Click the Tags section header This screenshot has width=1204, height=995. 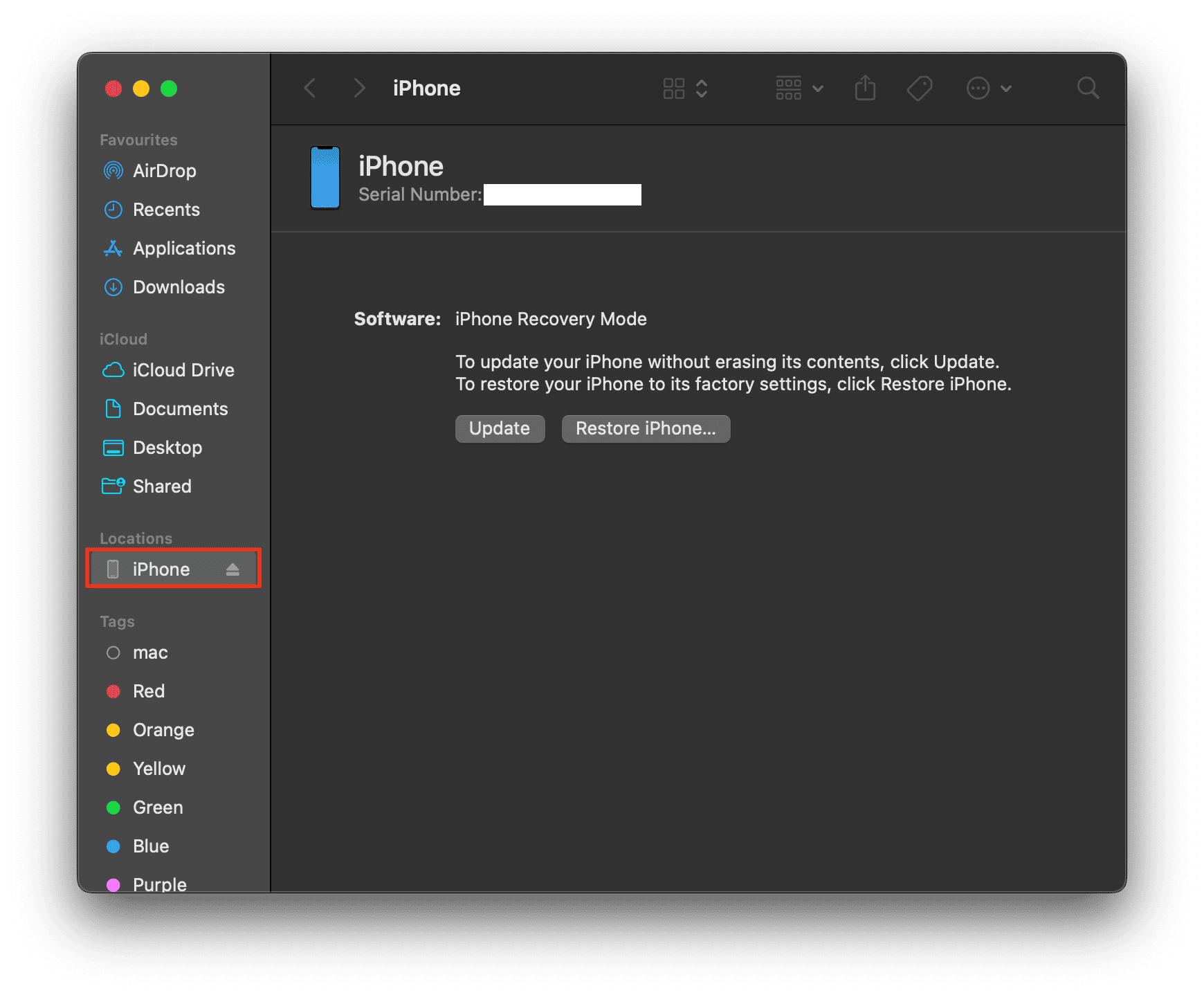(117, 621)
